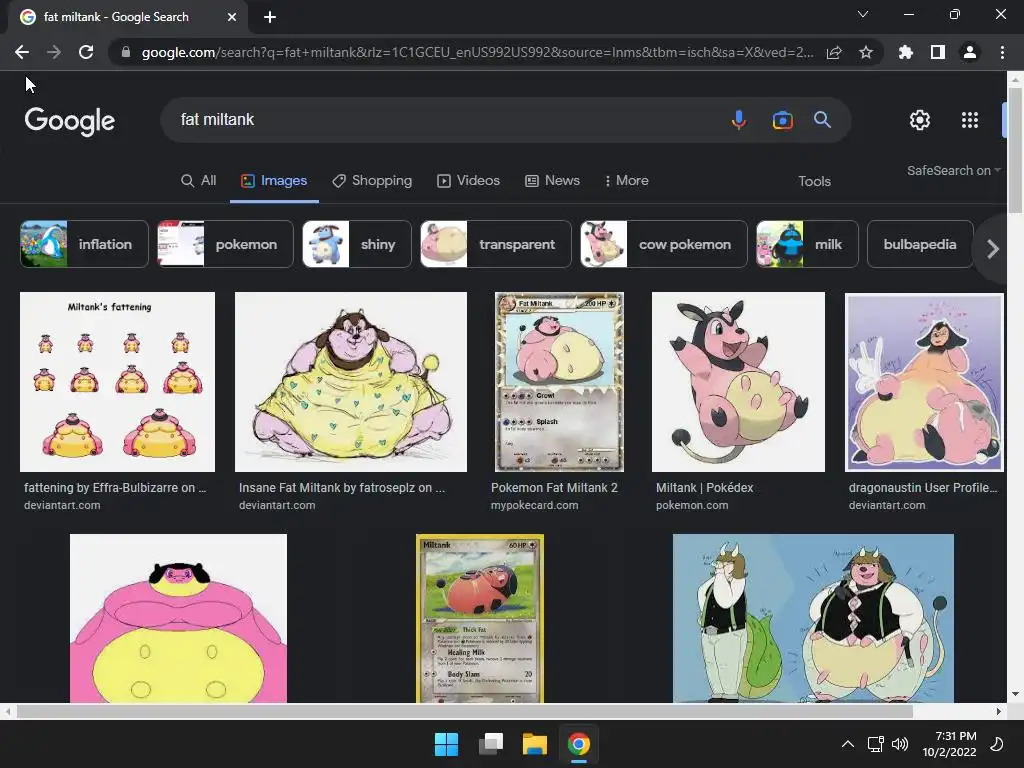The image size is (1024, 768).
Task: Click the 'mypokecard.com' source text
Action: (535, 505)
